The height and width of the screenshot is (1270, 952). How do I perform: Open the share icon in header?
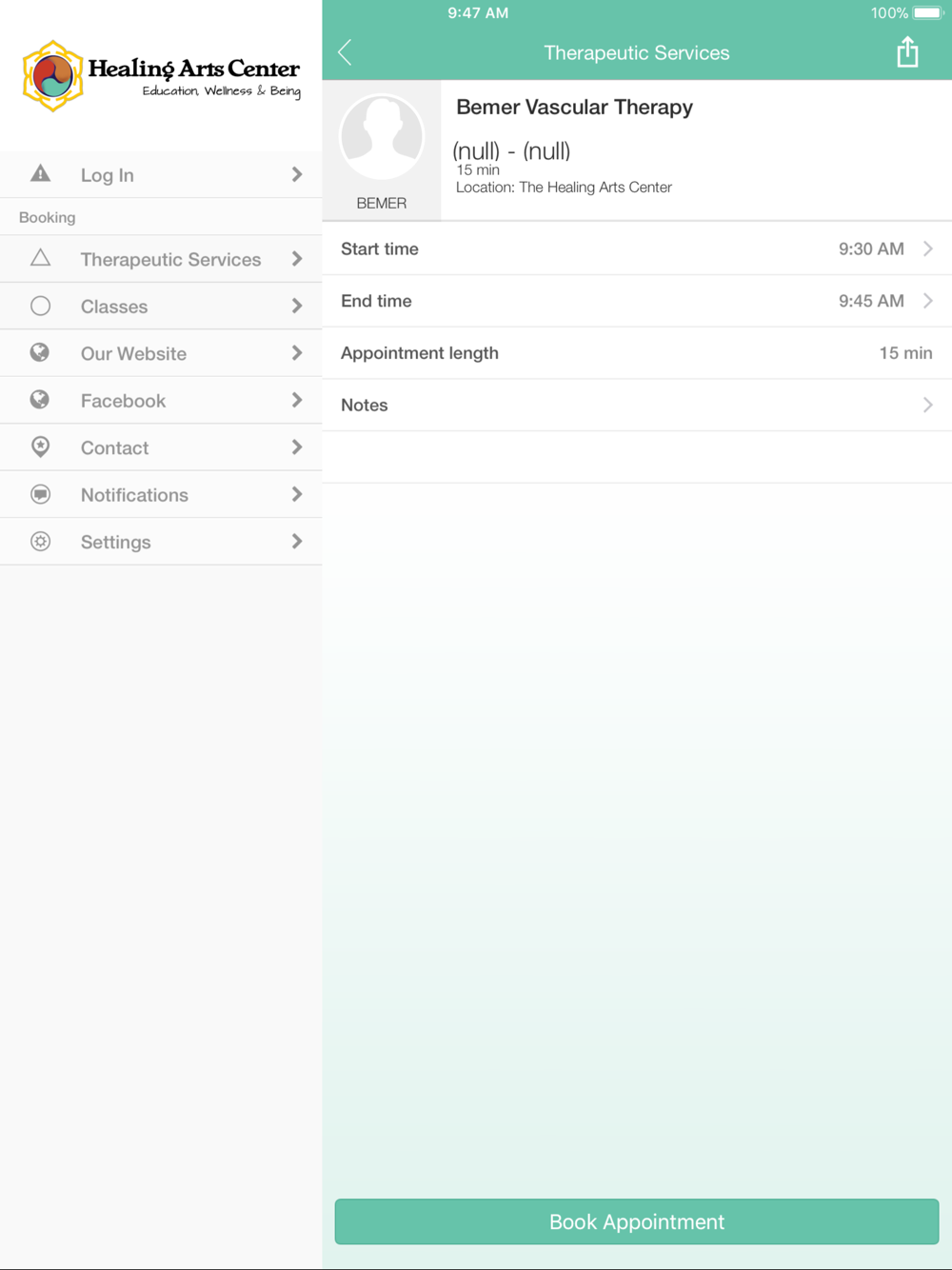coord(907,52)
